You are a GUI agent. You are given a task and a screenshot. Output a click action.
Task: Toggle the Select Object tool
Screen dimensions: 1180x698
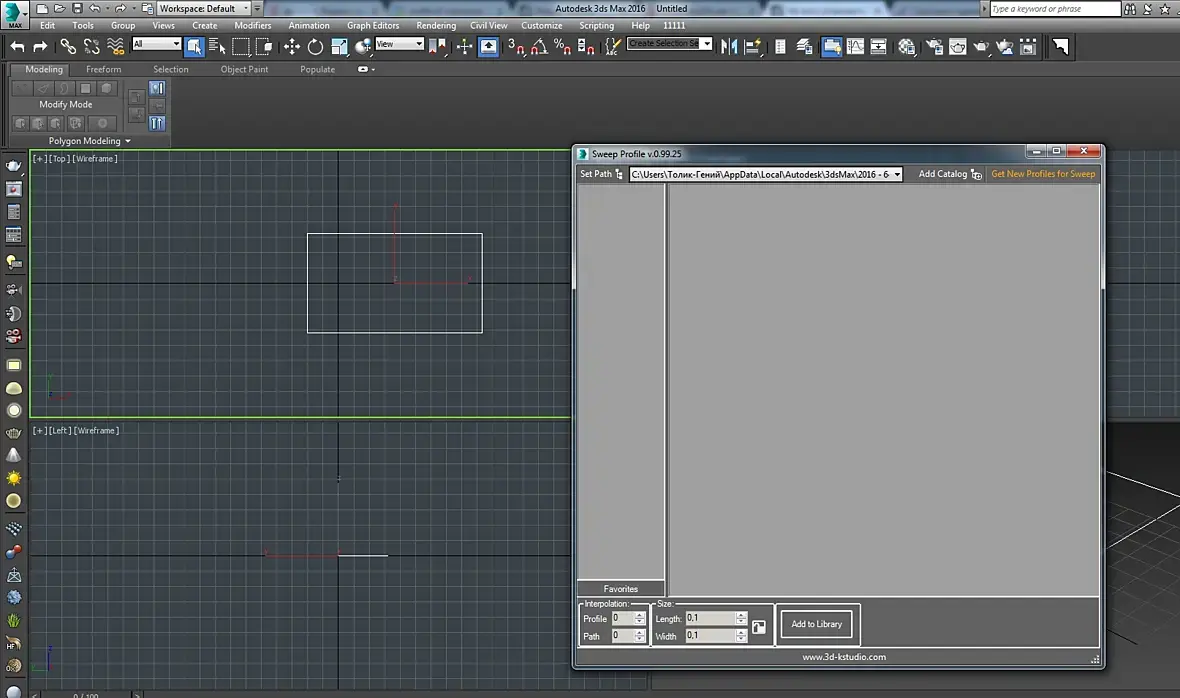pyautogui.click(x=194, y=46)
